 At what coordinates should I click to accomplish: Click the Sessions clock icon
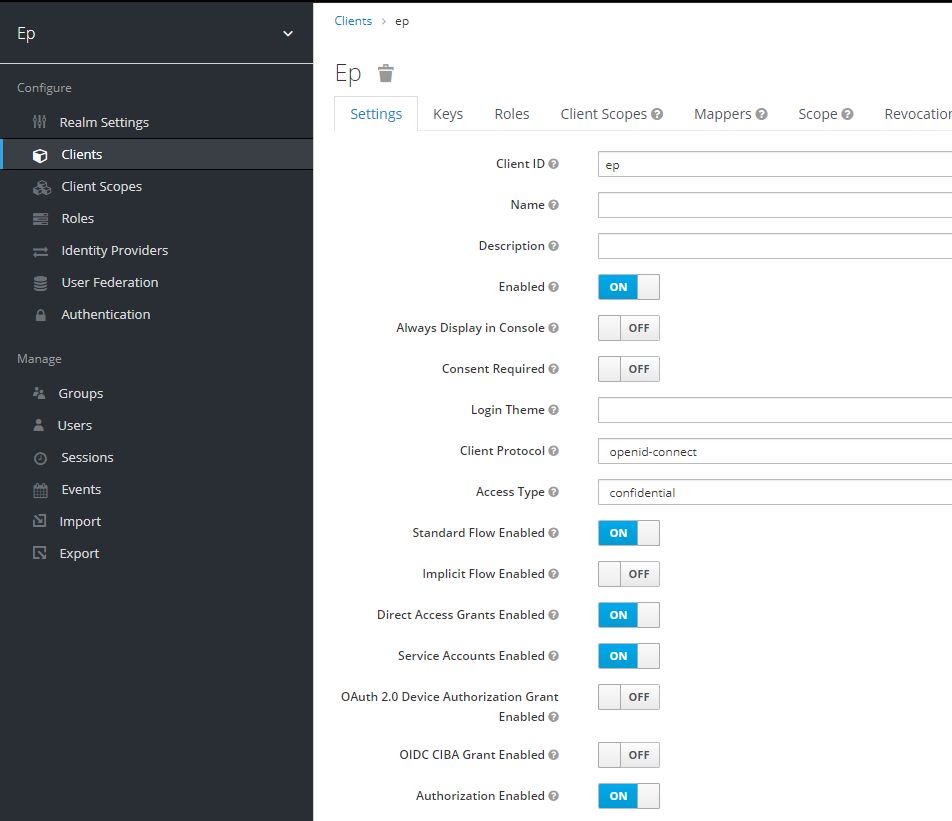click(40, 458)
